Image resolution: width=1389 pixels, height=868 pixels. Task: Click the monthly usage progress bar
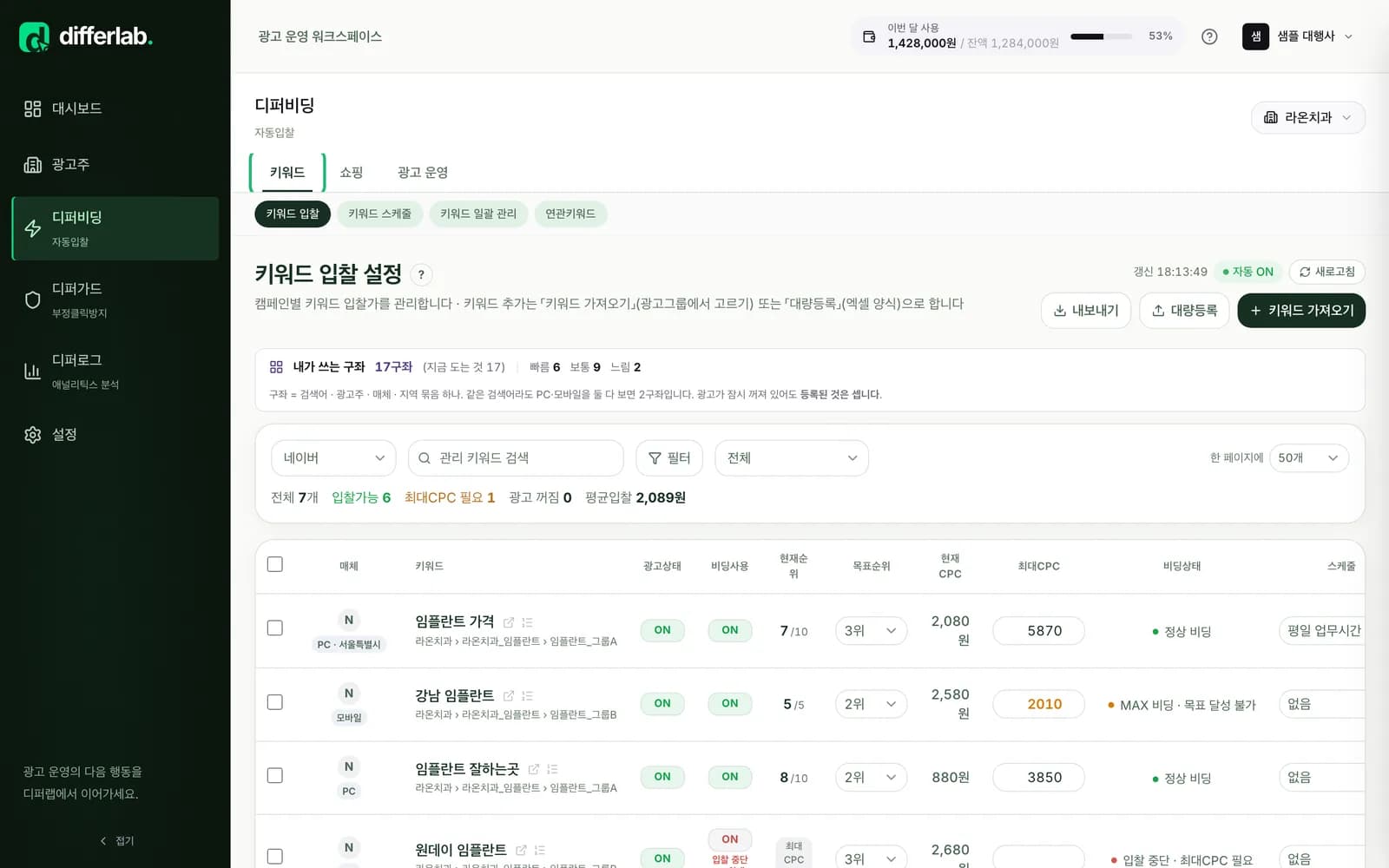1102,36
